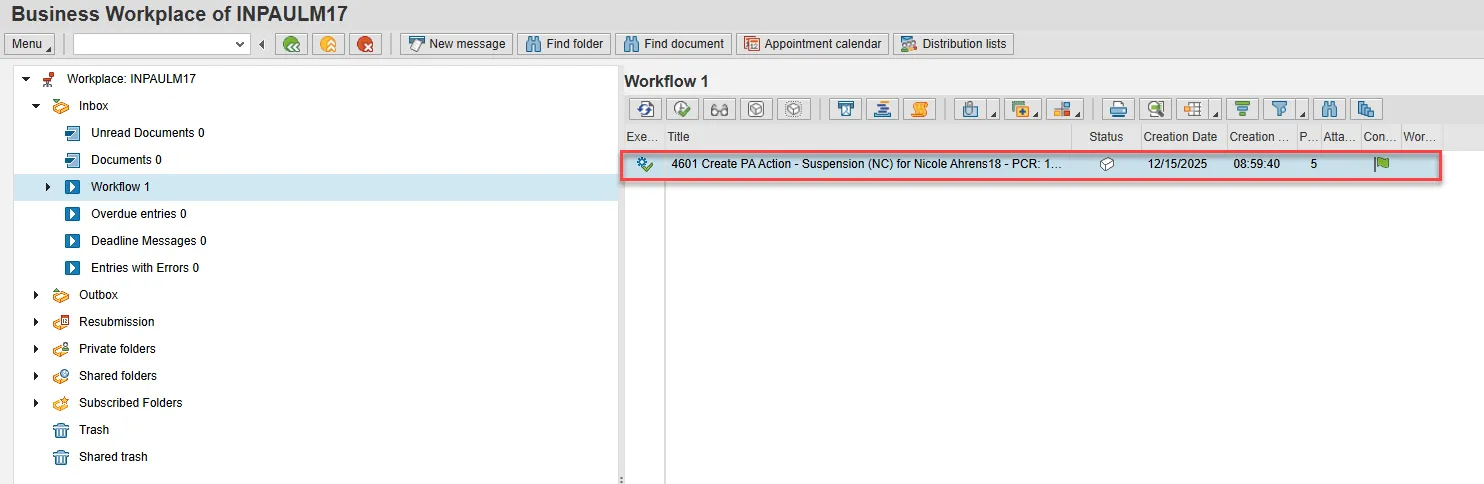Click the print preview magnifier icon
This screenshot has height=484, width=1484.
click(x=1156, y=109)
